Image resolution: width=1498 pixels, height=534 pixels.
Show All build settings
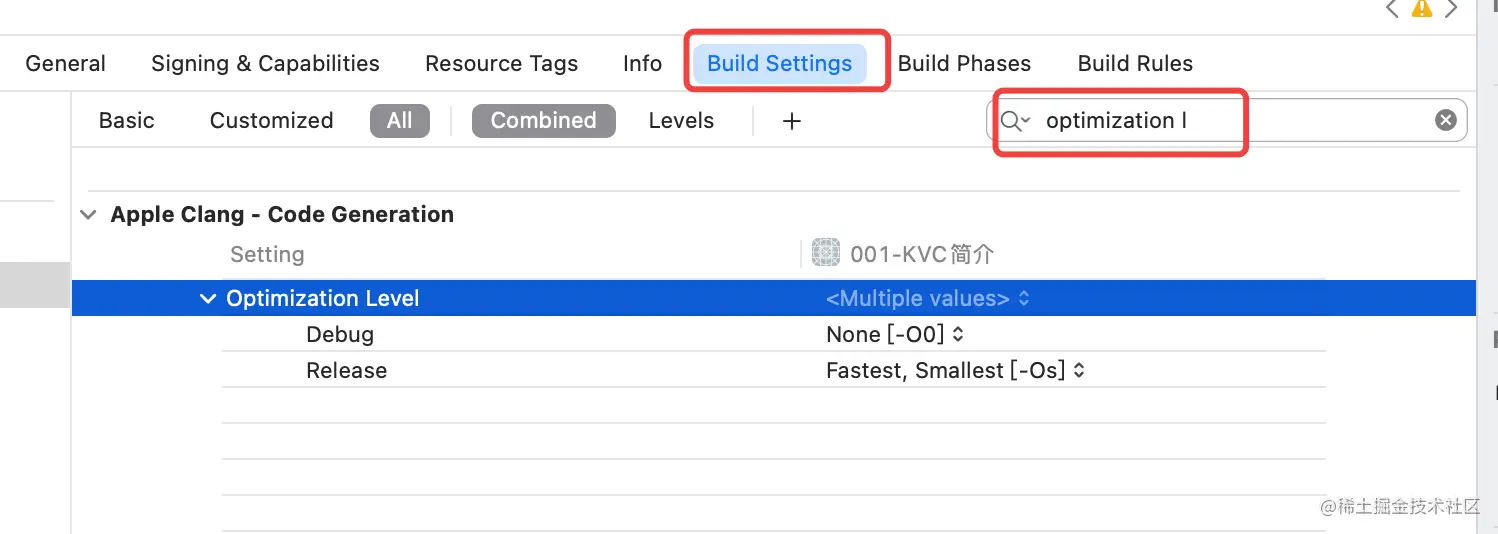[399, 121]
